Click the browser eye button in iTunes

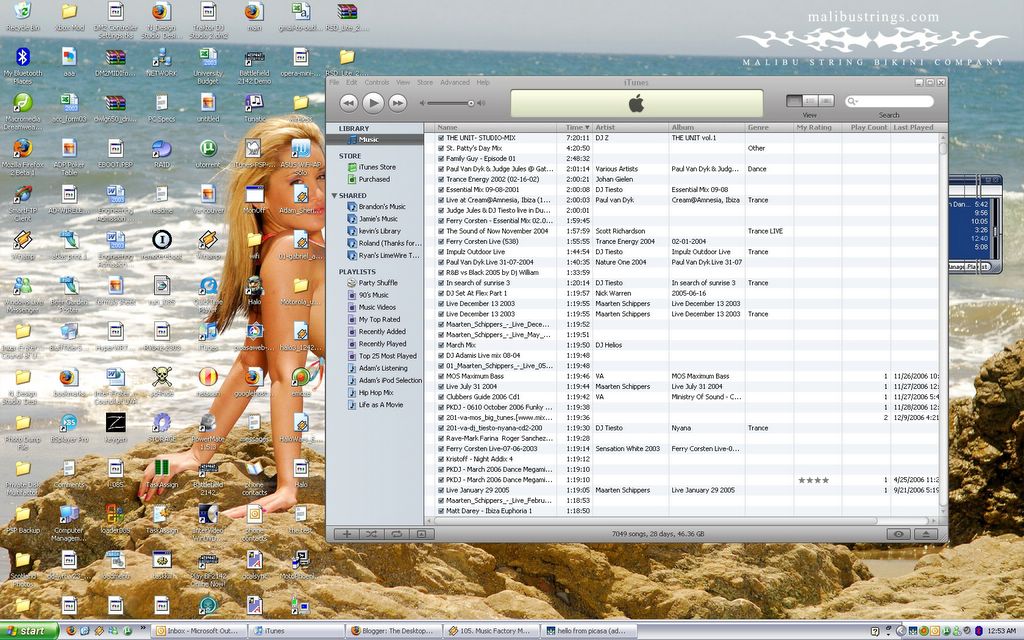tap(899, 534)
